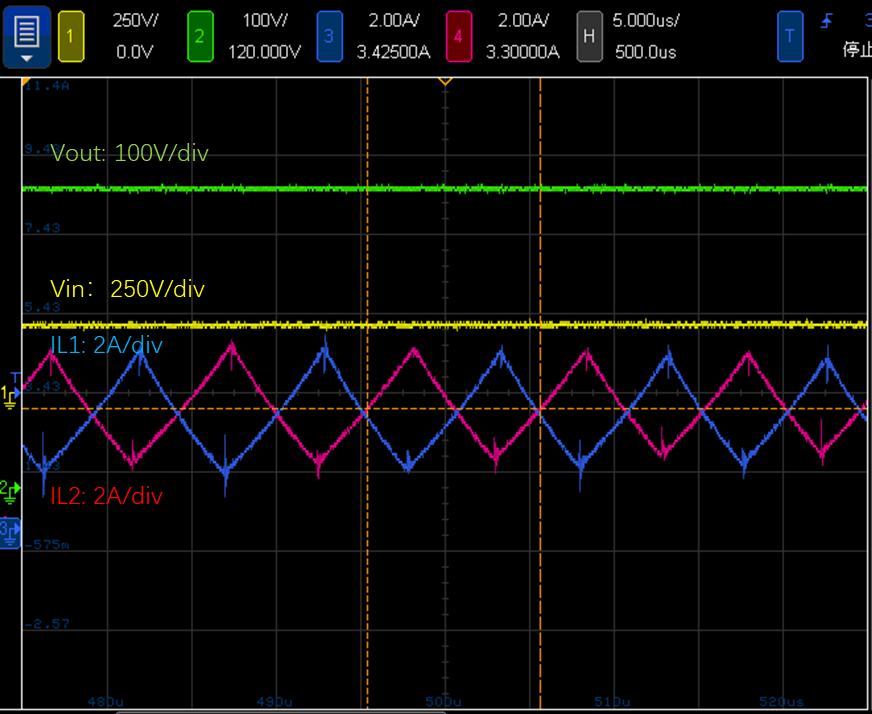Click the T trigger settings badge

click(x=790, y=37)
